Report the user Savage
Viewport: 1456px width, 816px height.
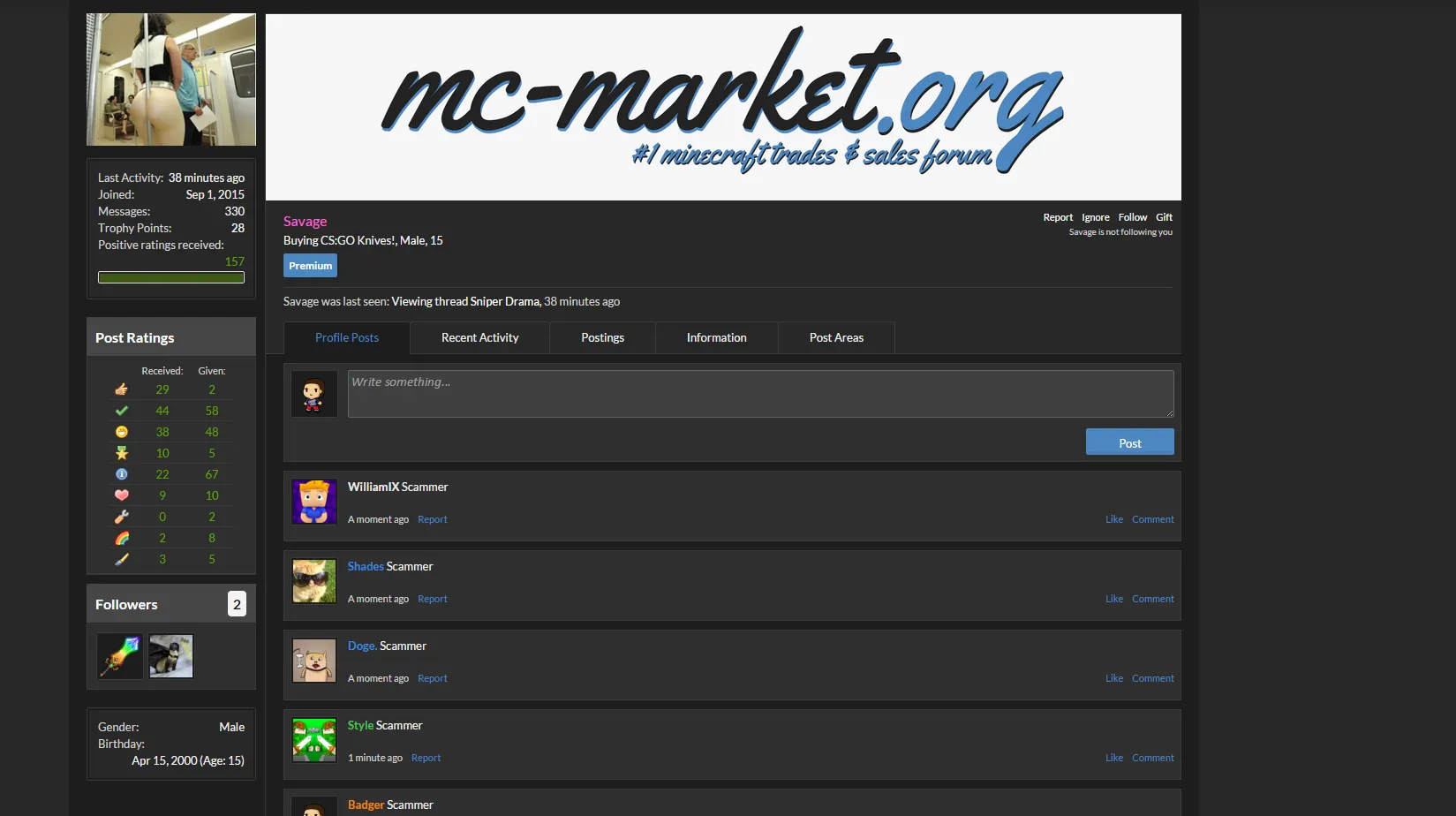click(x=1058, y=217)
